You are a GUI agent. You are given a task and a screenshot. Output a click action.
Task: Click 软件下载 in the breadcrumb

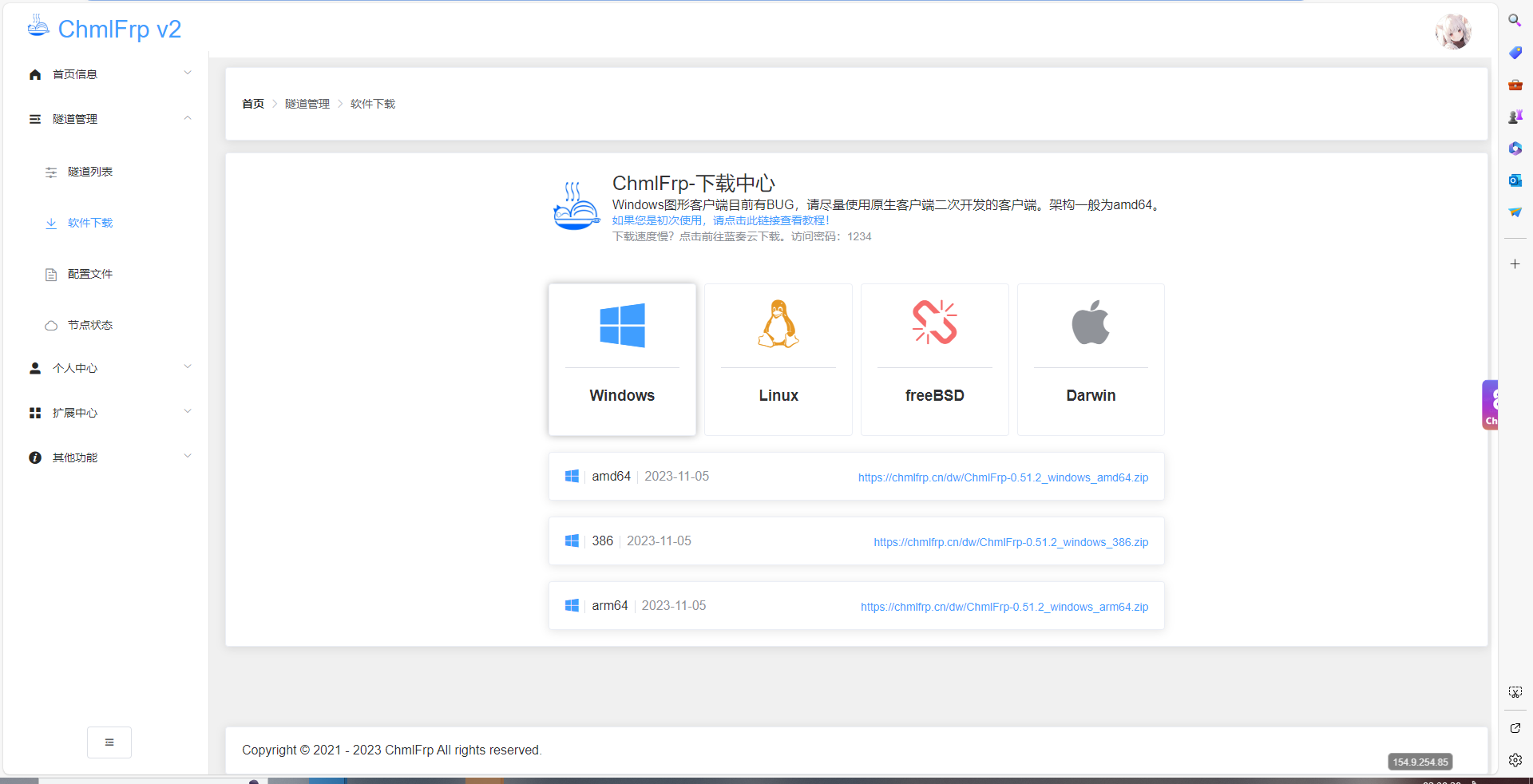tap(373, 104)
